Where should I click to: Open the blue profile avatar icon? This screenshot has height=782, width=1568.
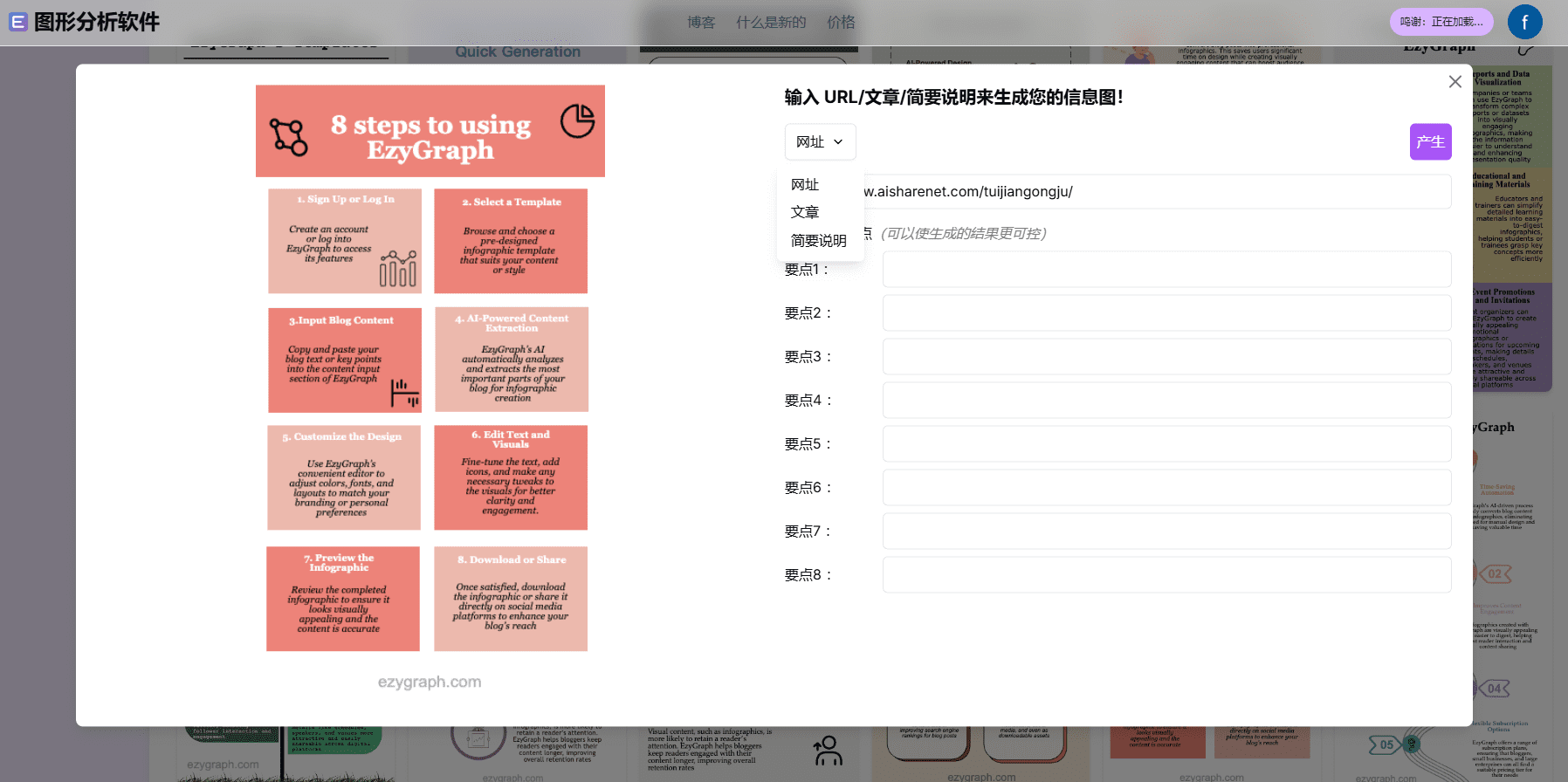tap(1525, 22)
